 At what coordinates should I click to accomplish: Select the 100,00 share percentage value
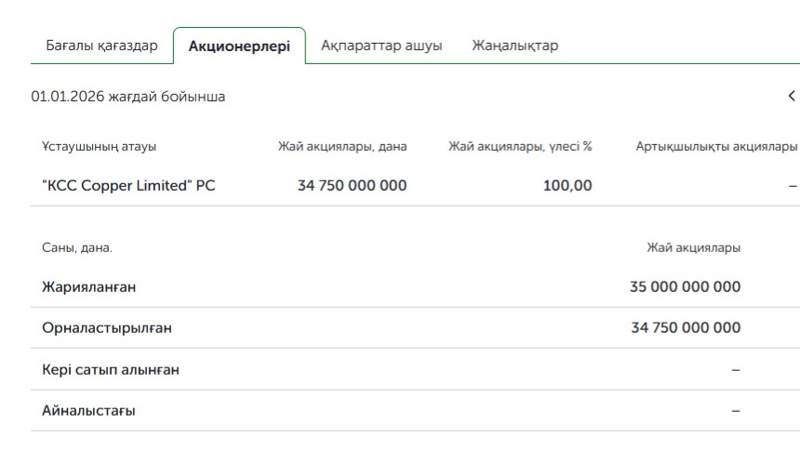click(x=567, y=185)
